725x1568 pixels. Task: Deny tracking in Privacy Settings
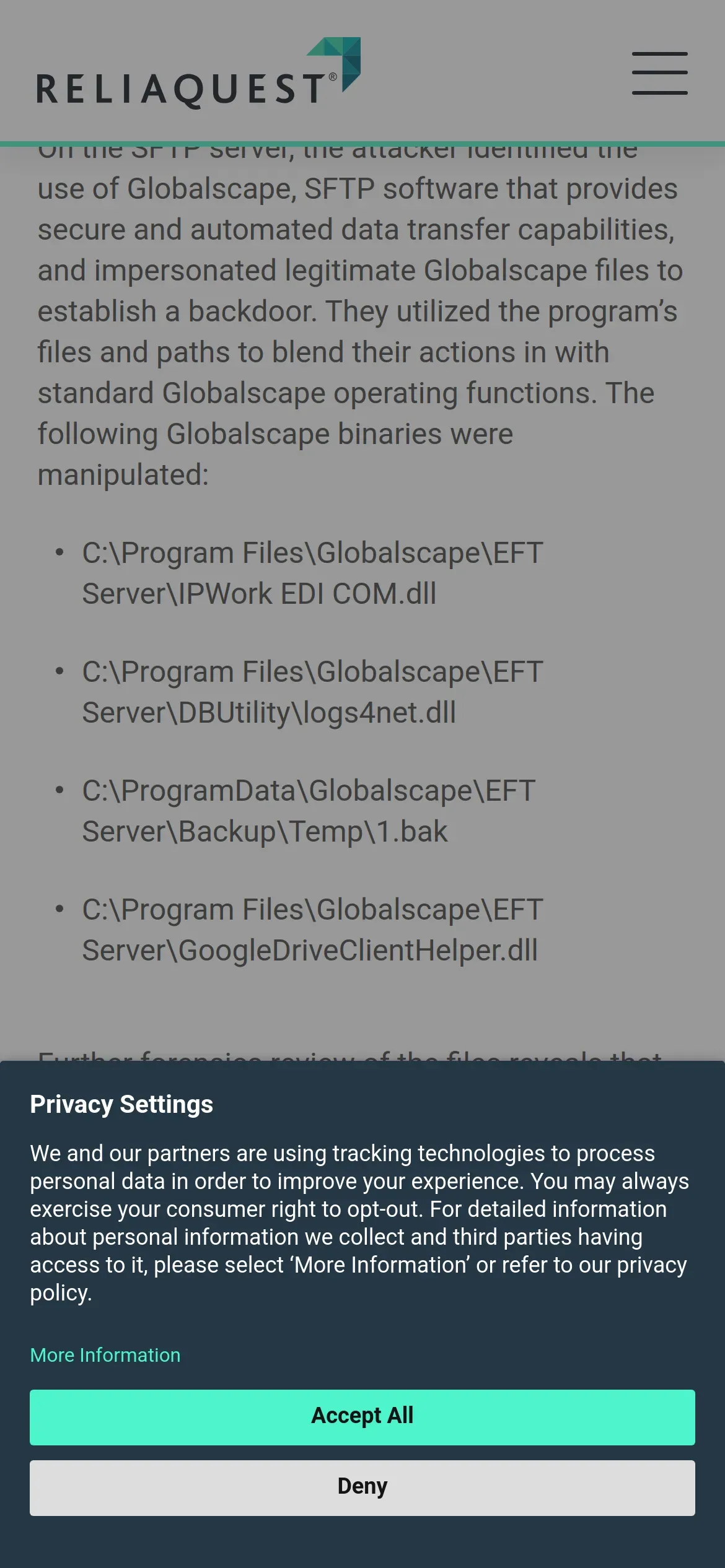pyautogui.click(x=362, y=1487)
